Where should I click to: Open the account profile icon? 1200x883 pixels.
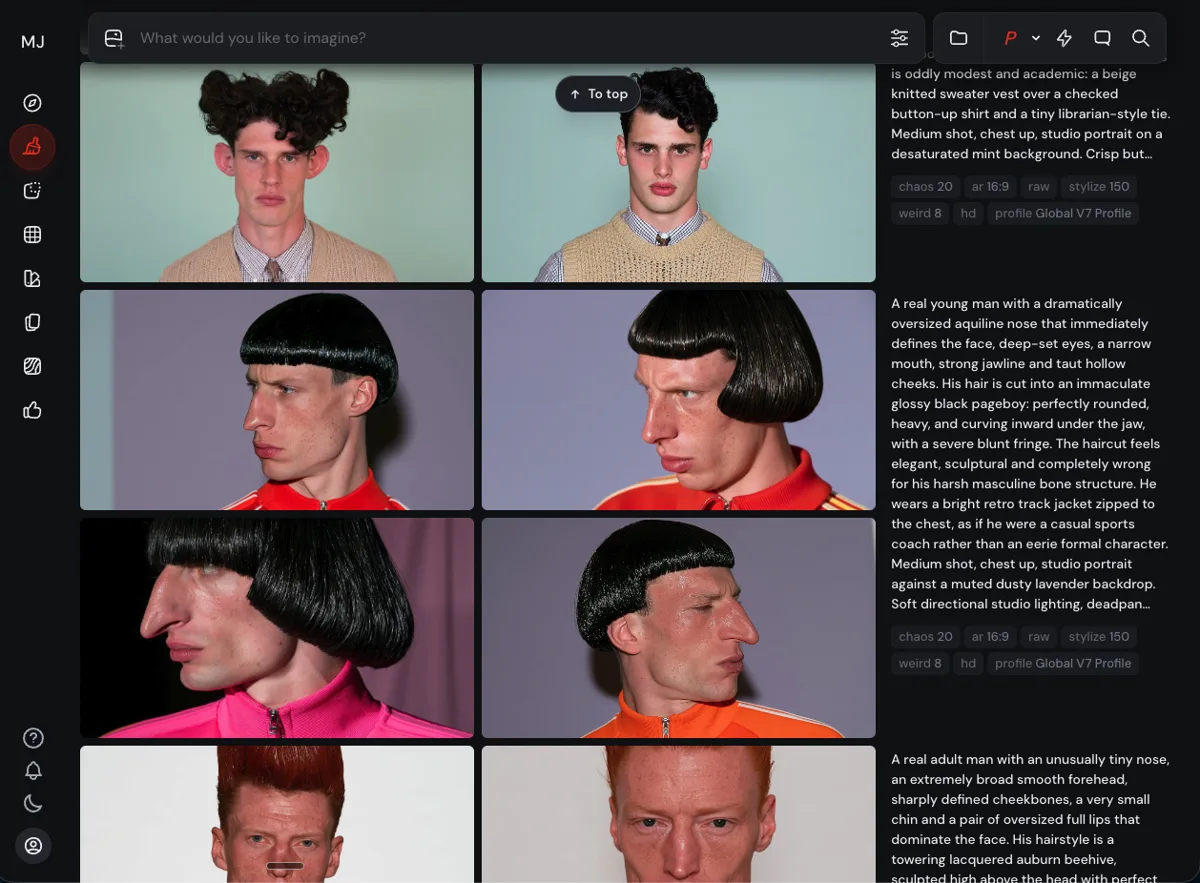coord(33,846)
